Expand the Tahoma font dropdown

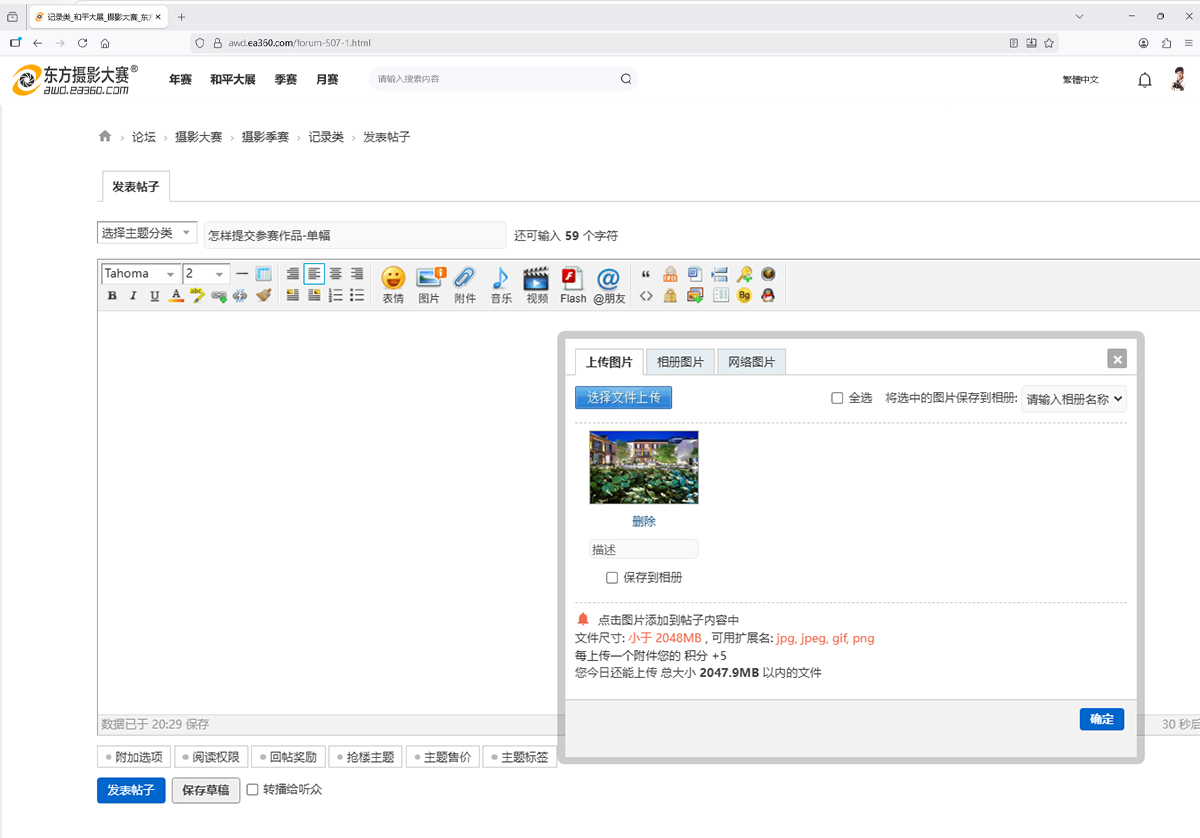pos(141,274)
